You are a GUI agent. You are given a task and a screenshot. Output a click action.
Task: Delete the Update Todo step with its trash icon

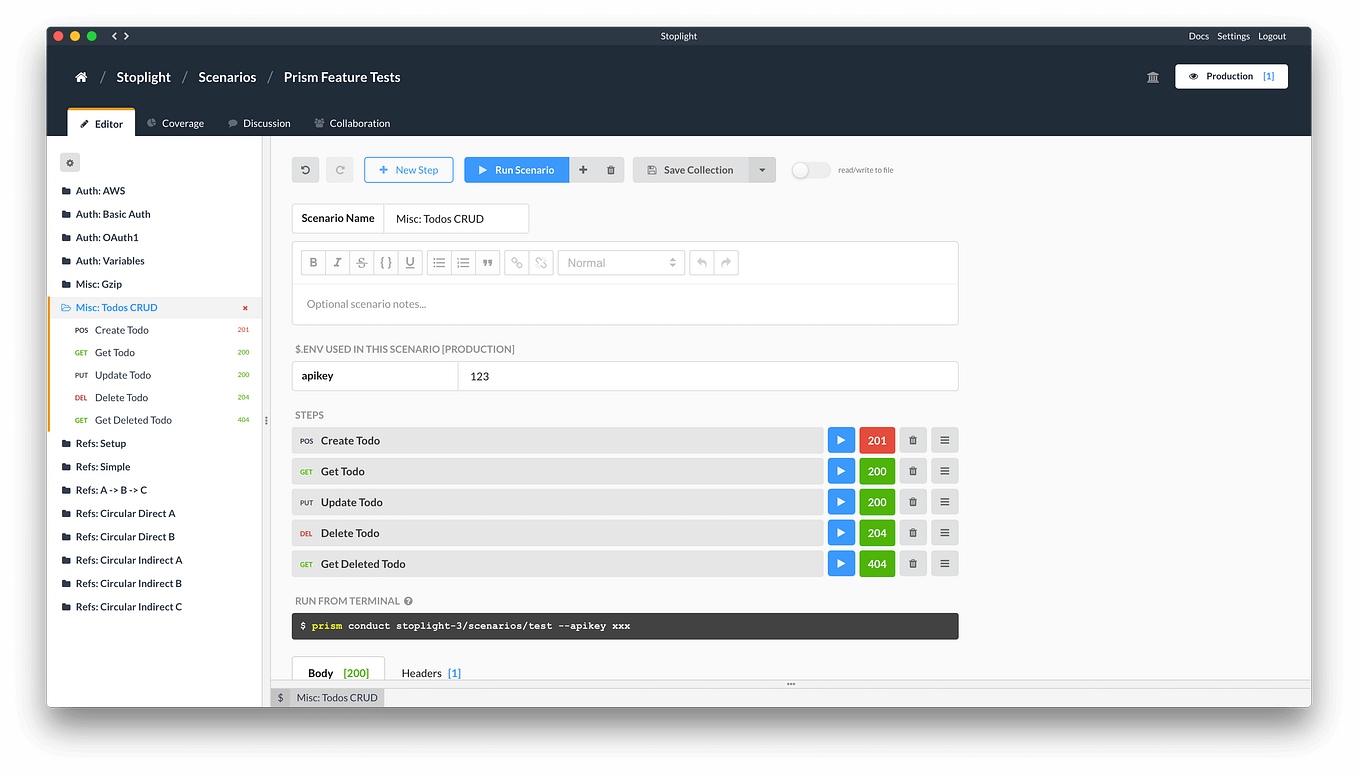[x=912, y=501]
